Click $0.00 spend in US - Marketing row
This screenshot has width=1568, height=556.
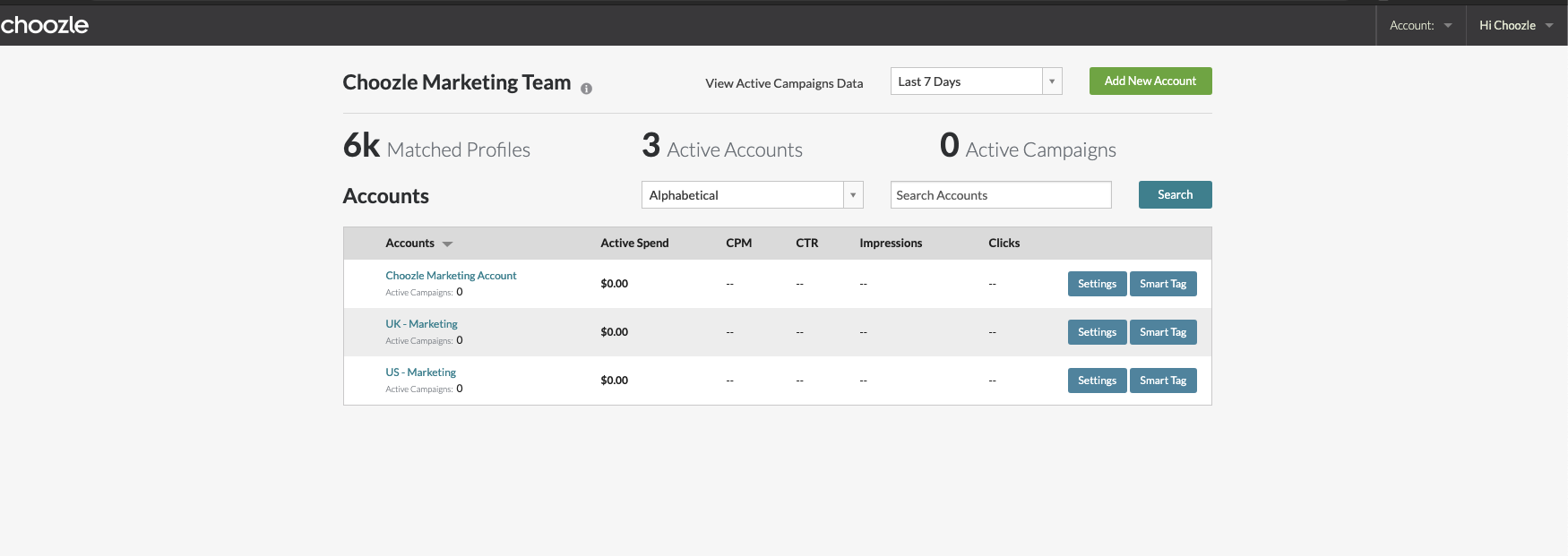coord(614,381)
